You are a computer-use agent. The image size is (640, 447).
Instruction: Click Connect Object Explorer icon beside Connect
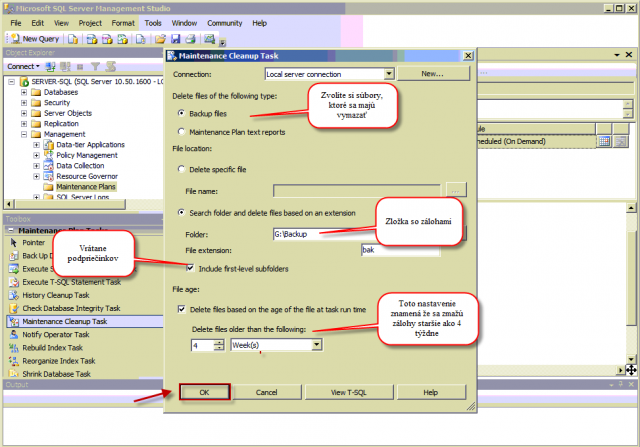click(51, 66)
